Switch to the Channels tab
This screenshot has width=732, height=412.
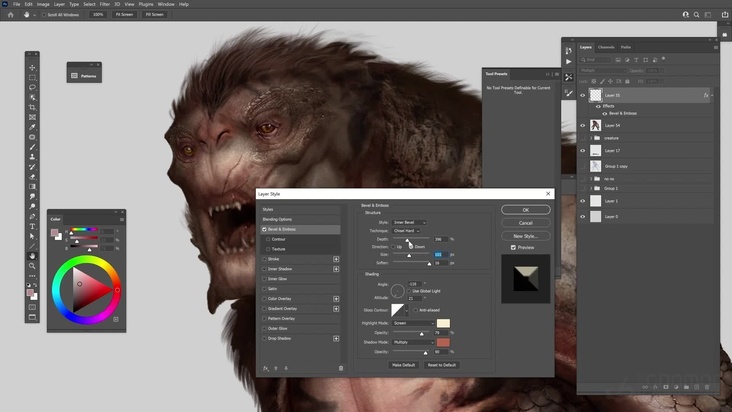pos(606,47)
